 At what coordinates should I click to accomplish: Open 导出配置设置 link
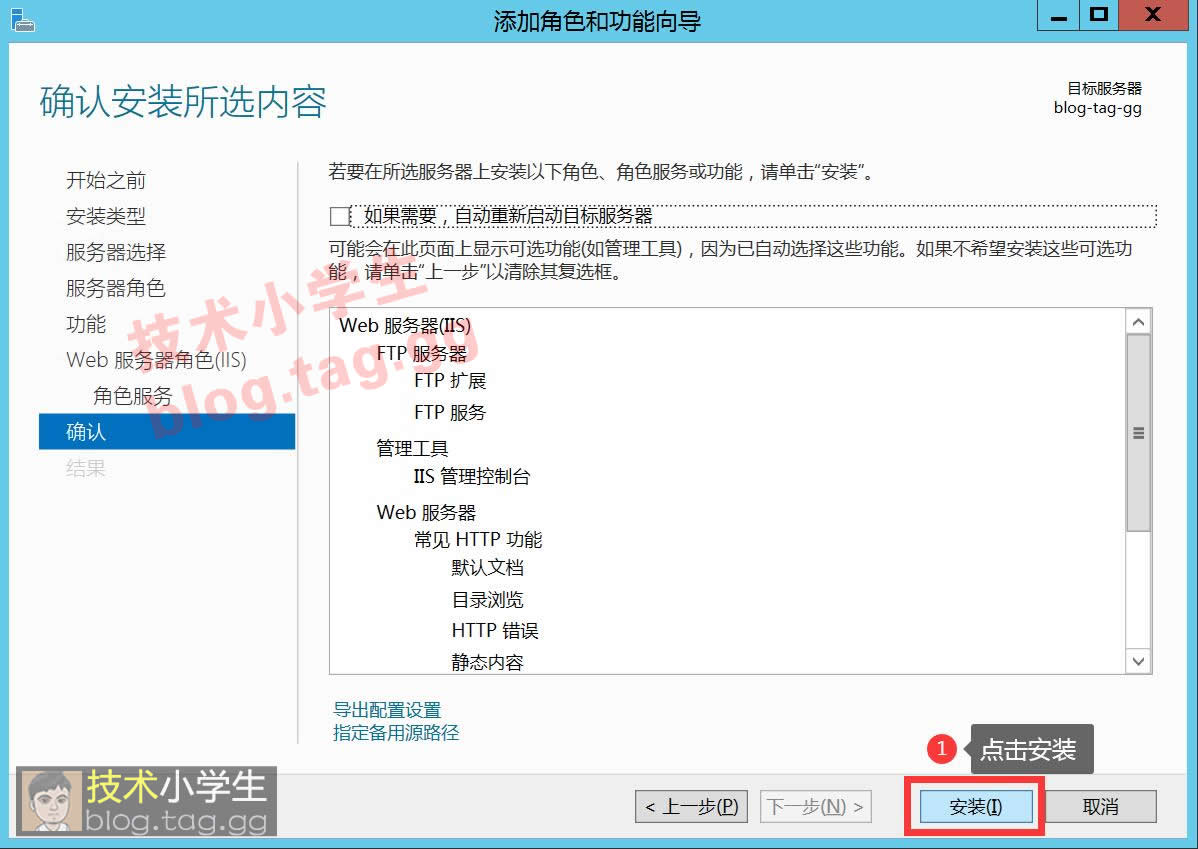(386, 710)
